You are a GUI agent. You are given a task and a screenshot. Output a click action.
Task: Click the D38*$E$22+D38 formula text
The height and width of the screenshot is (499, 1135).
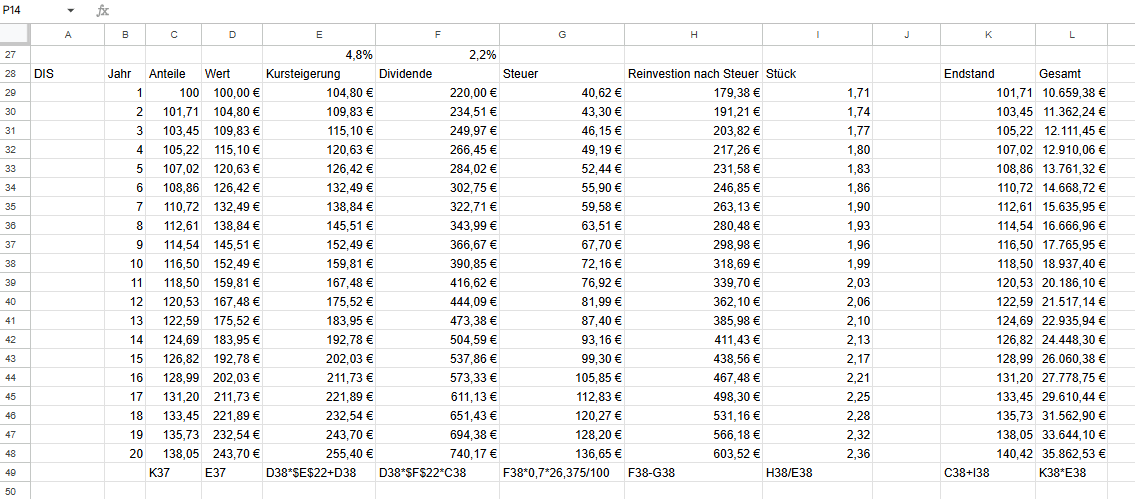point(312,472)
